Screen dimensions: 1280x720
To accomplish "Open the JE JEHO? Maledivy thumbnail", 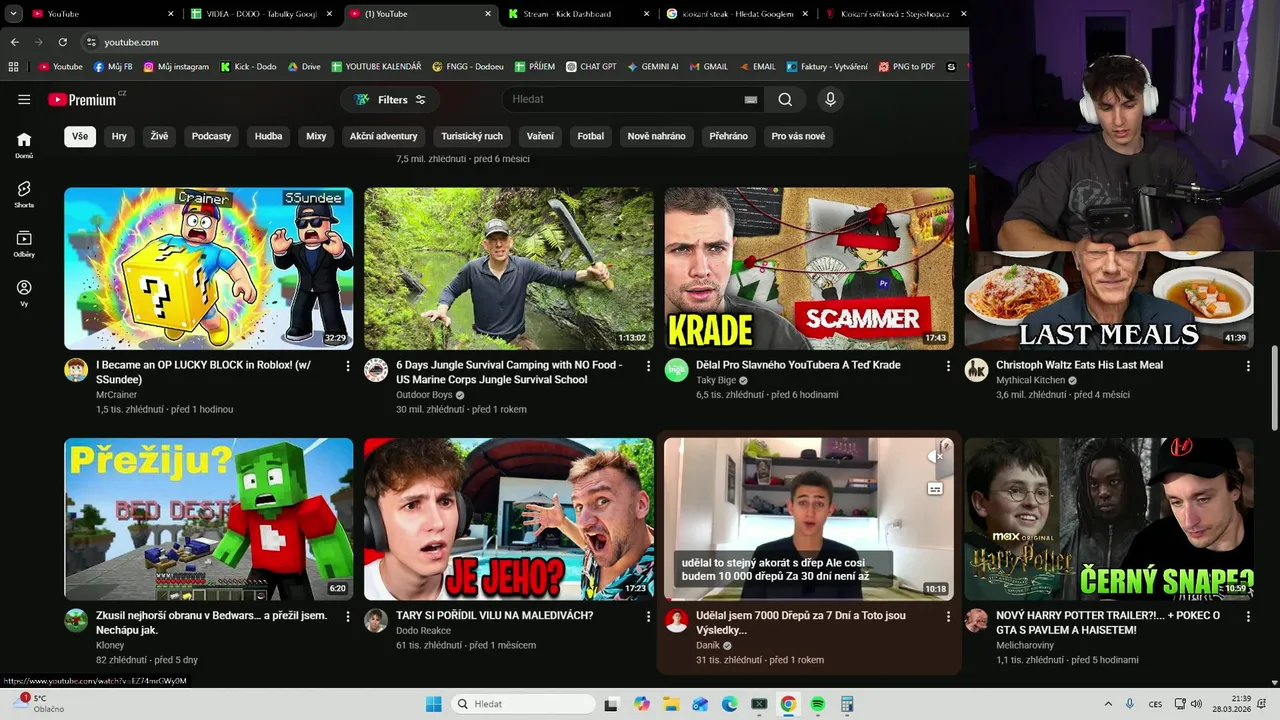I will pos(508,519).
